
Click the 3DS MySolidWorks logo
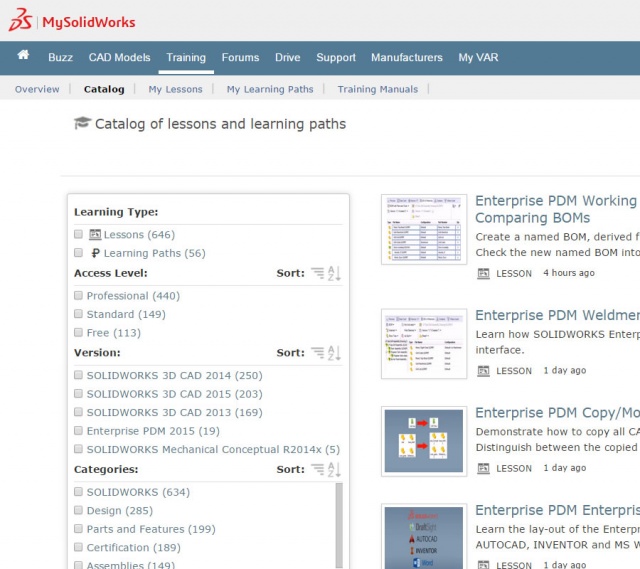coord(72,21)
